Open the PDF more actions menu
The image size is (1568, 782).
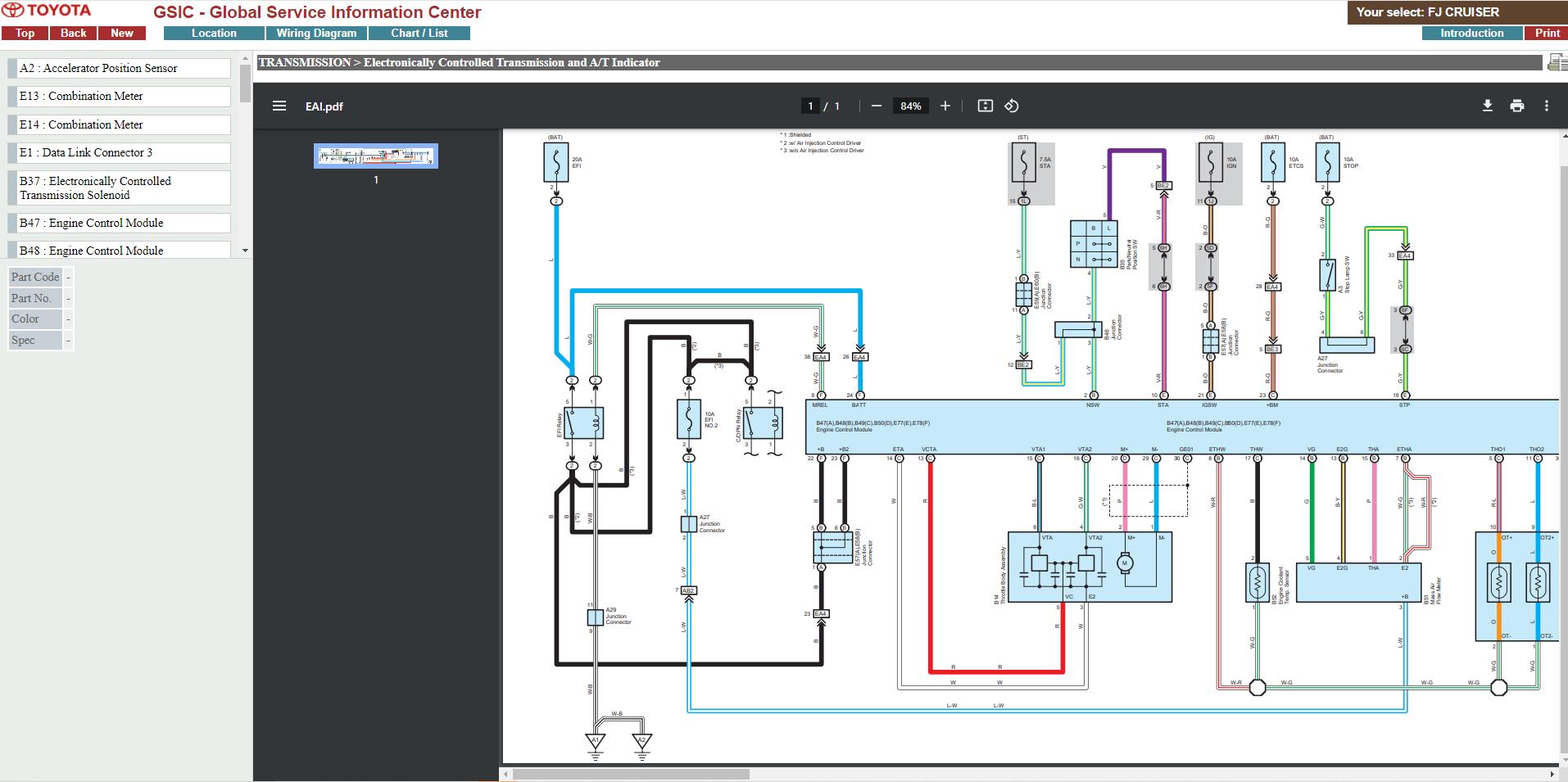point(1547,106)
